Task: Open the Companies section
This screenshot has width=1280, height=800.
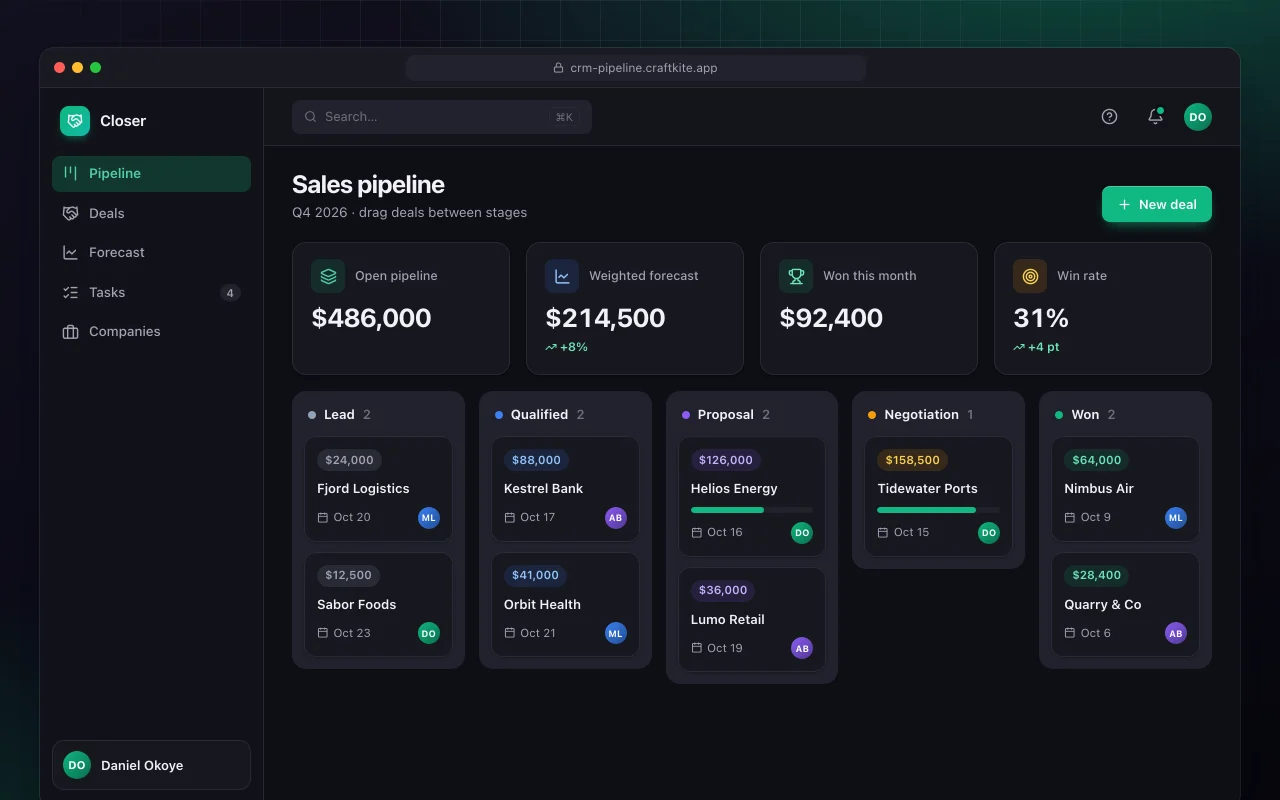Action: click(151, 332)
